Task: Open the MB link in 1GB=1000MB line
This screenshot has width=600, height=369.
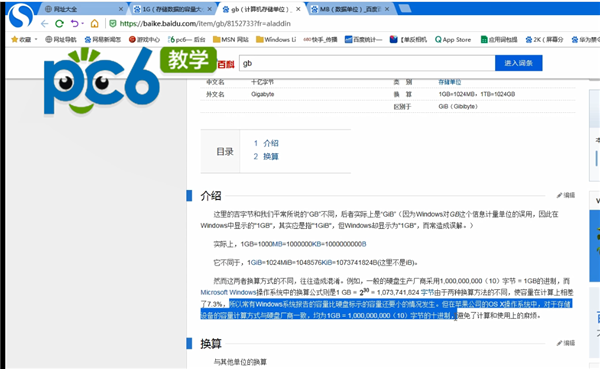Action: coord(277,244)
